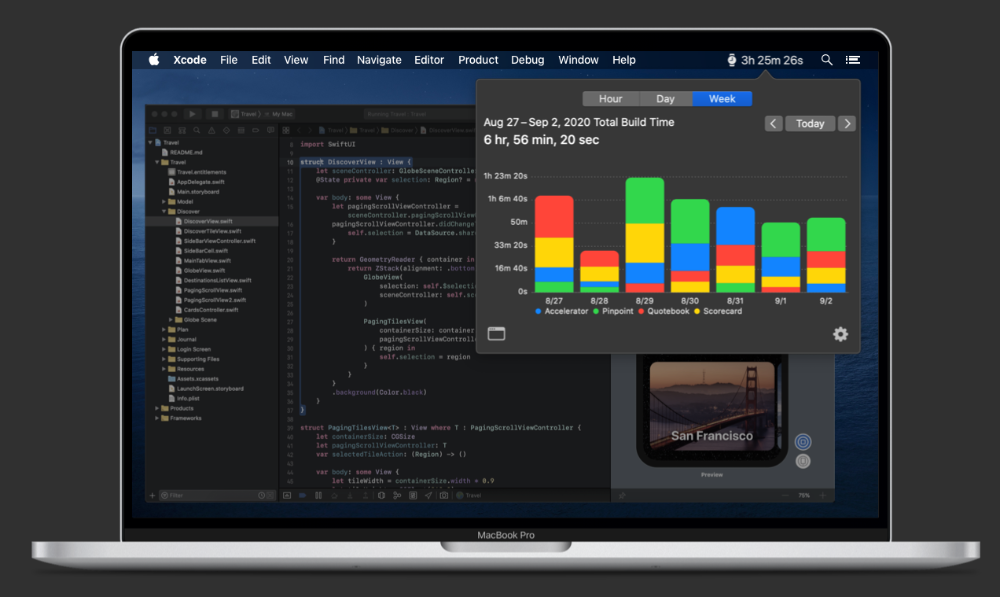The width and height of the screenshot is (1000, 597).
Task: Click the build timer menu bar icon
Action: pyautogui.click(x=765, y=60)
